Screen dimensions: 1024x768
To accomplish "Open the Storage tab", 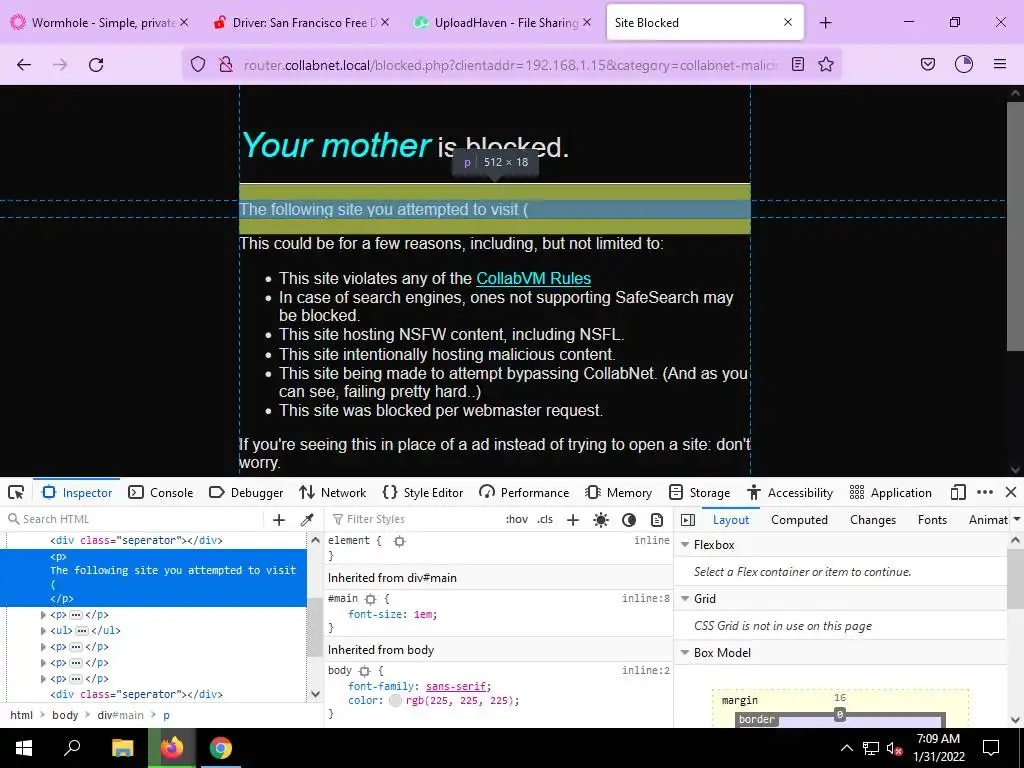I will click(699, 492).
